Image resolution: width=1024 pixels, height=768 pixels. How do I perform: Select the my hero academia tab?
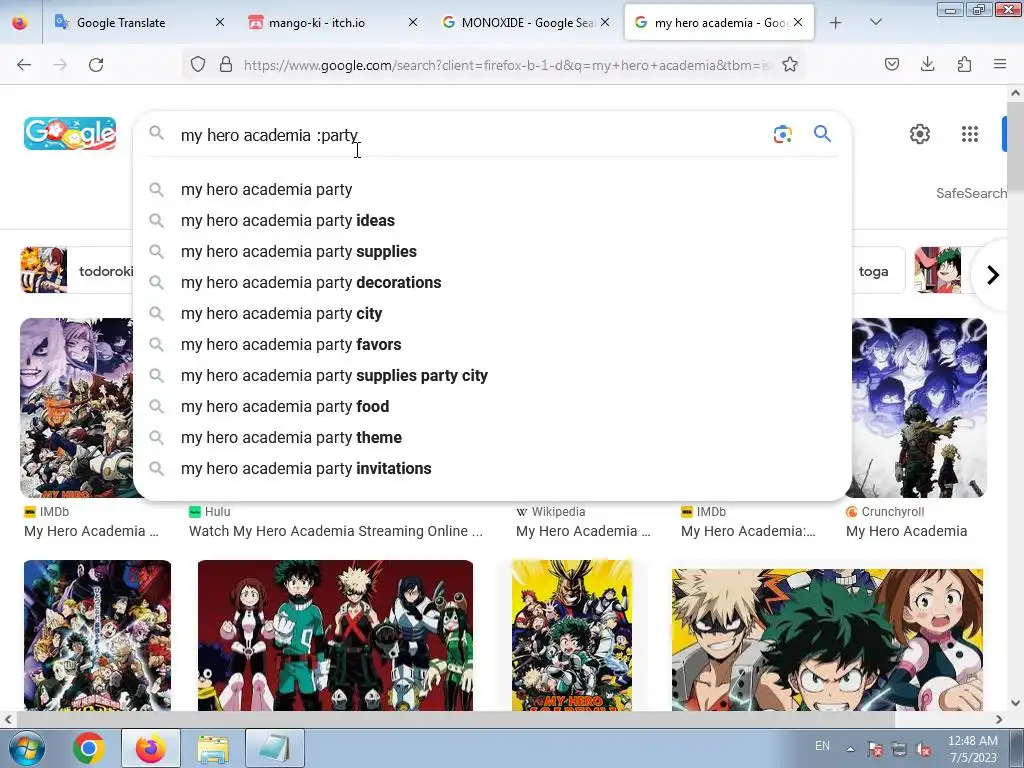pyautogui.click(x=718, y=23)
